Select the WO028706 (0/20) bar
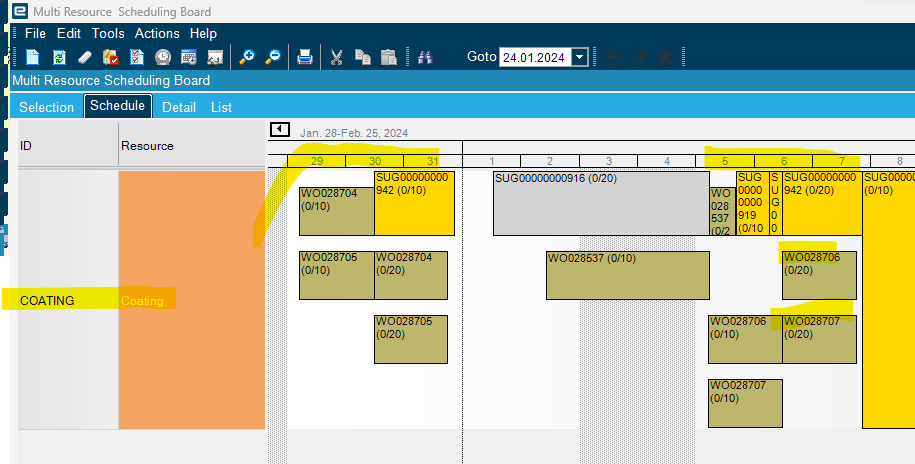This screenshot has width=915, height=464. (819, 275)
